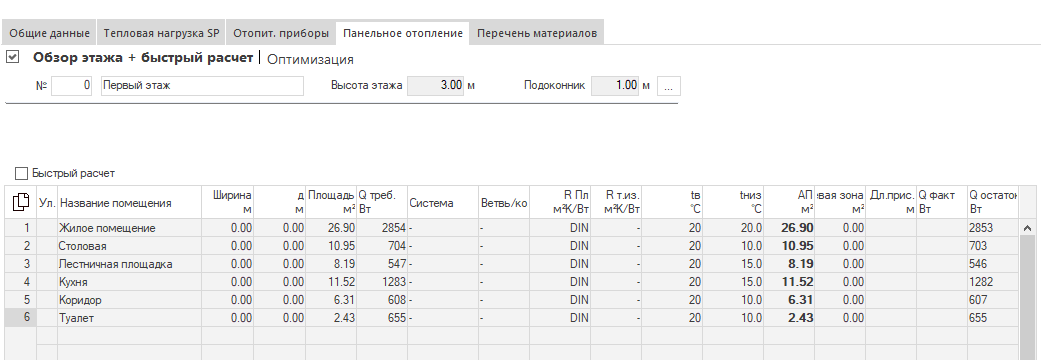Open the Подоконник ellipsis button
This screenshot has width=1041, height=360.
[x=669, y=86]
